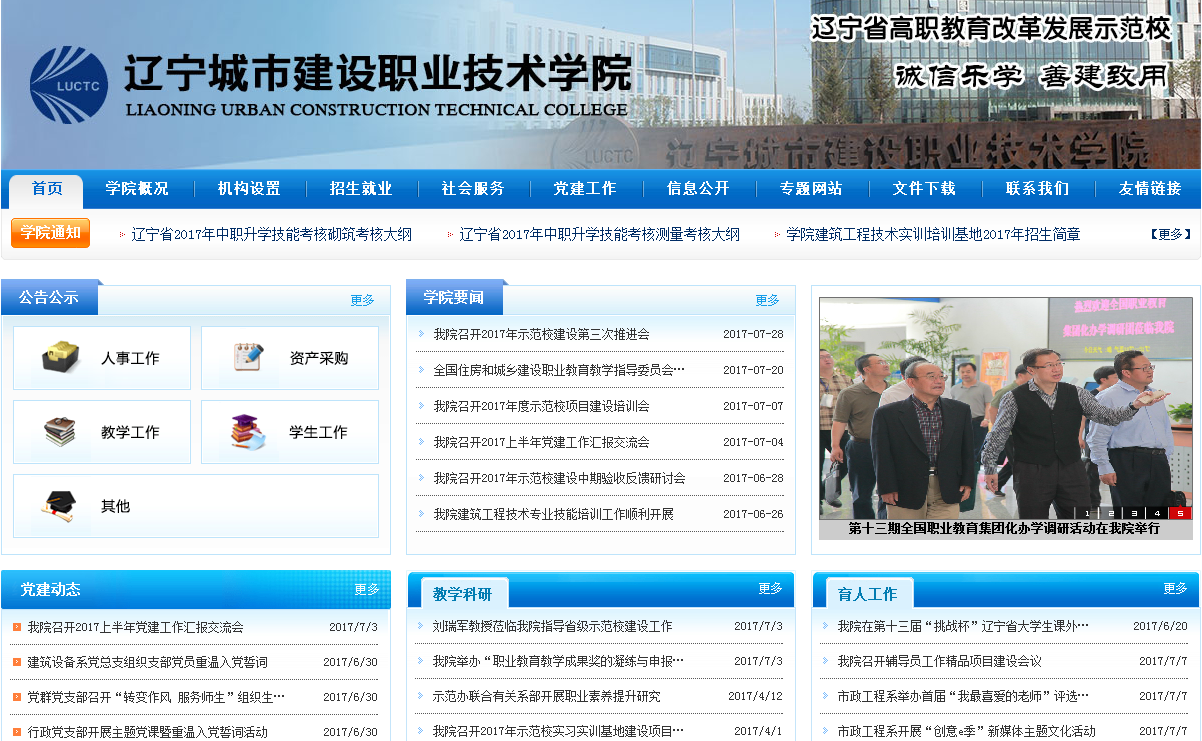Switch slideshow to slide 1
The width and height of the screenshot is (1202, 741).
click(1087, 513)
